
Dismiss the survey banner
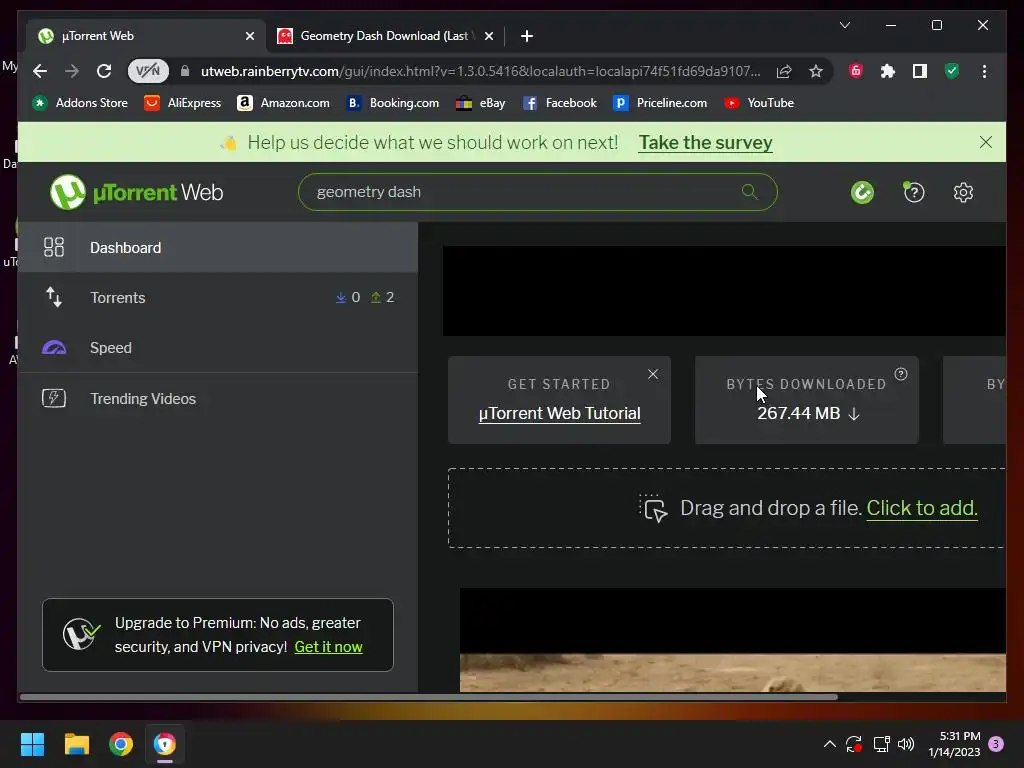click(985, 142)
